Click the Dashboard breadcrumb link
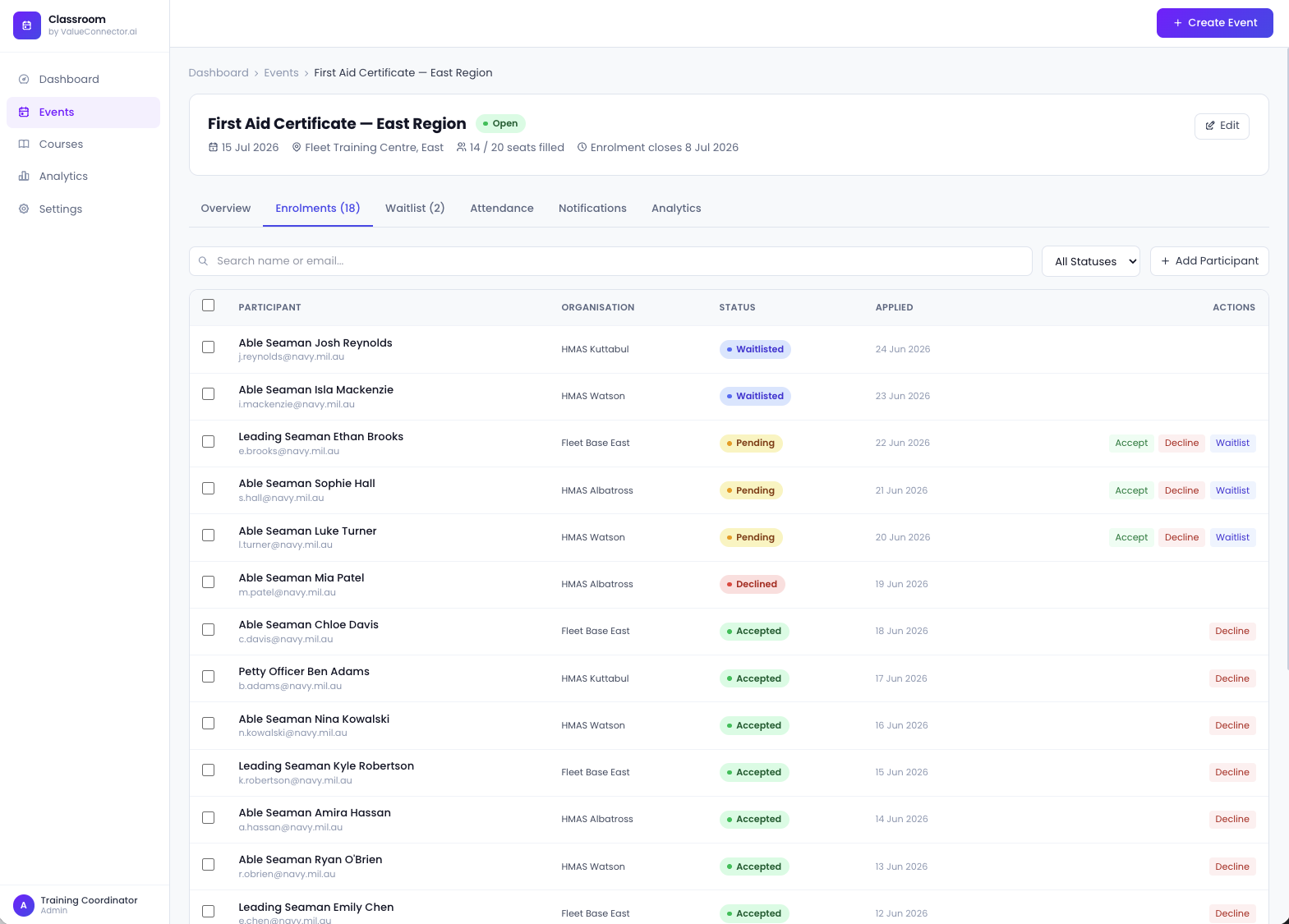 (x=219, y=73)
